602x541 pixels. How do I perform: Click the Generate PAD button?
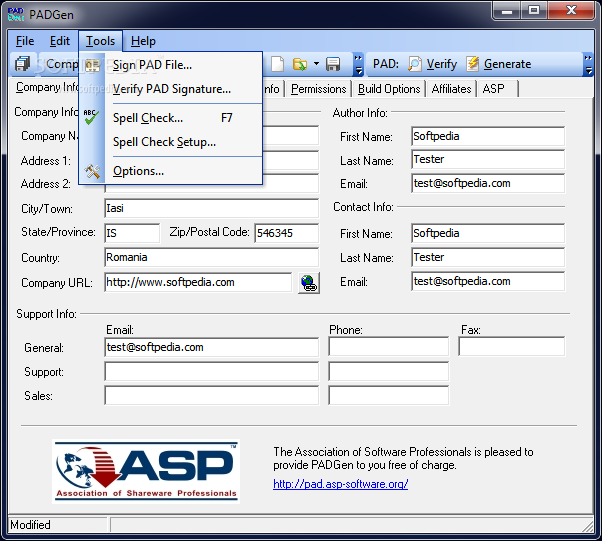point(499,64)
